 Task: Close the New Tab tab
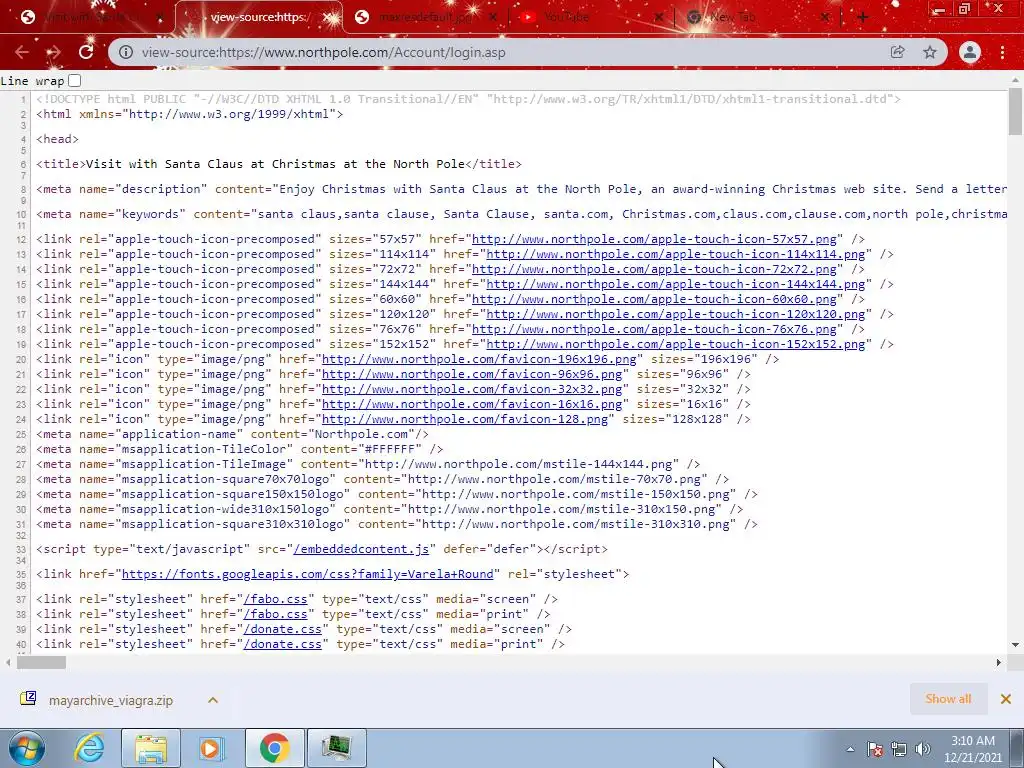click(x=825, y=17)
